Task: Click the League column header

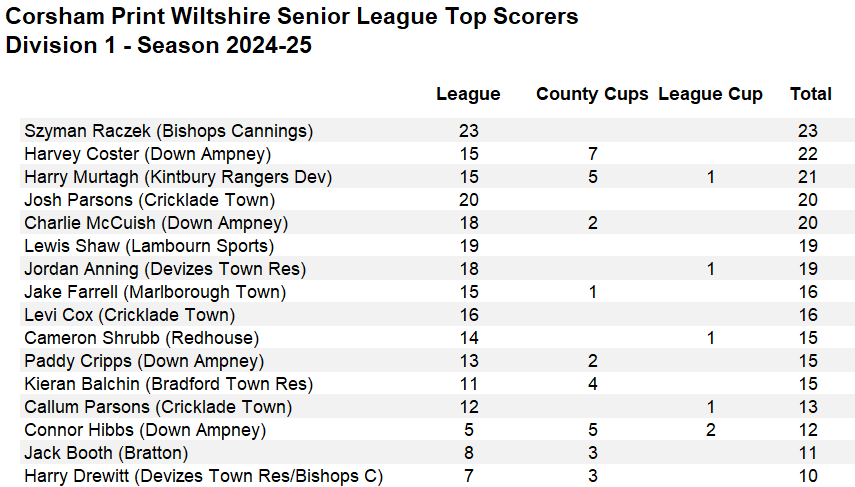Action: point(468,94)
